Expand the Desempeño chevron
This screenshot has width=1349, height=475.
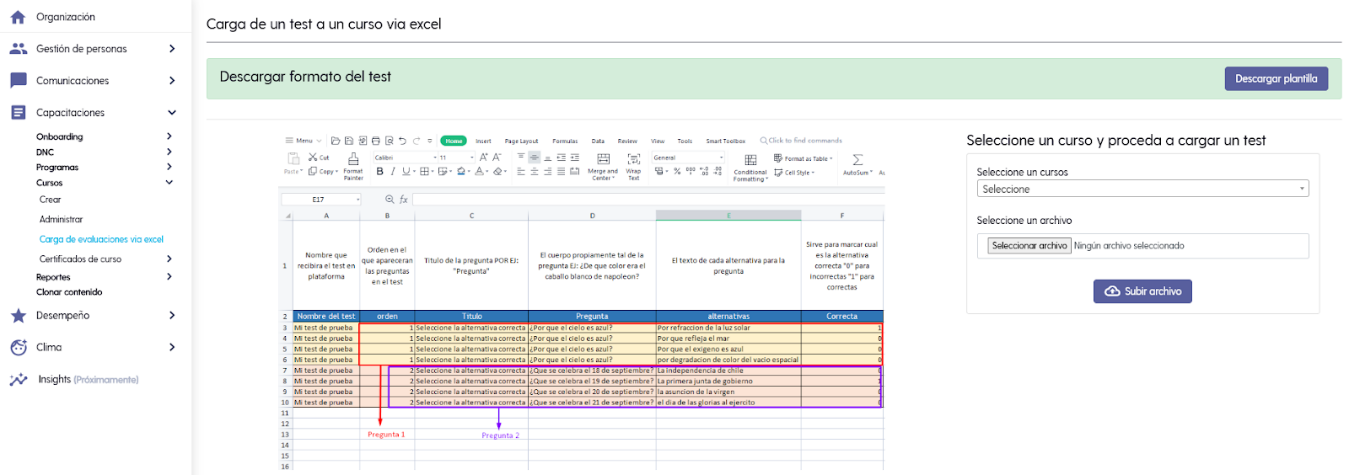172,315
